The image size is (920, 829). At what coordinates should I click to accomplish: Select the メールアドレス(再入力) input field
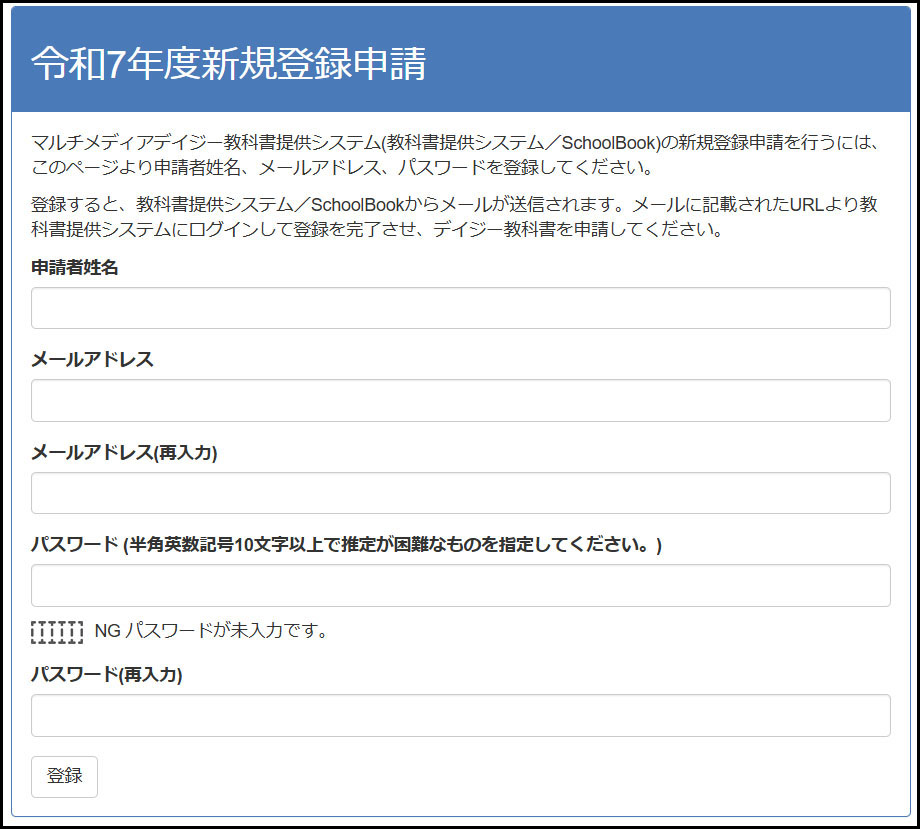[460, 493]
